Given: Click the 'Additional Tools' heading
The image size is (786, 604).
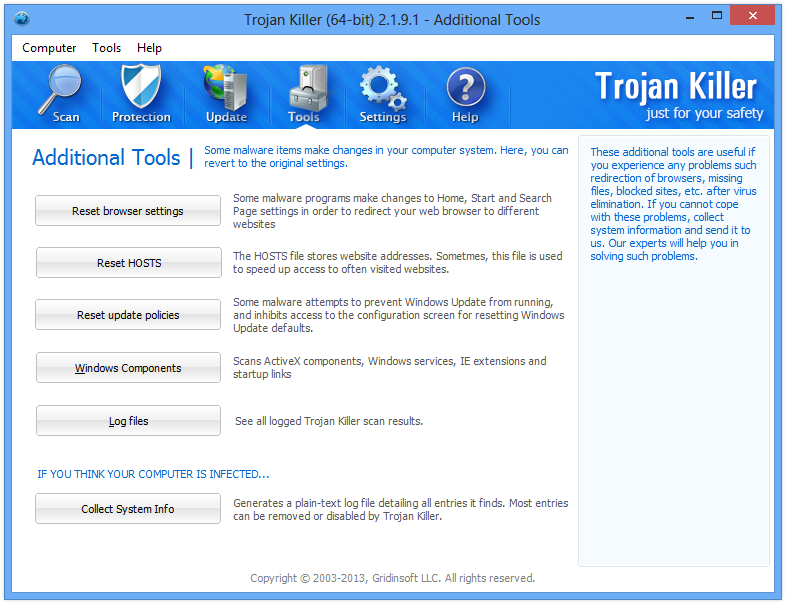Looking at the screenshot, I should point(106,157).
